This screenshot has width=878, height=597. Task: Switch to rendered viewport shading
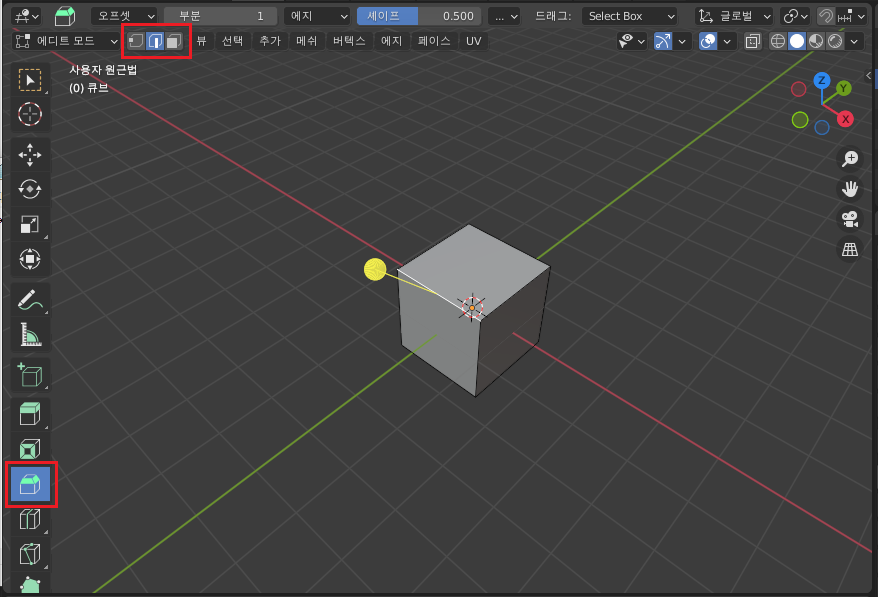point(835,41)
